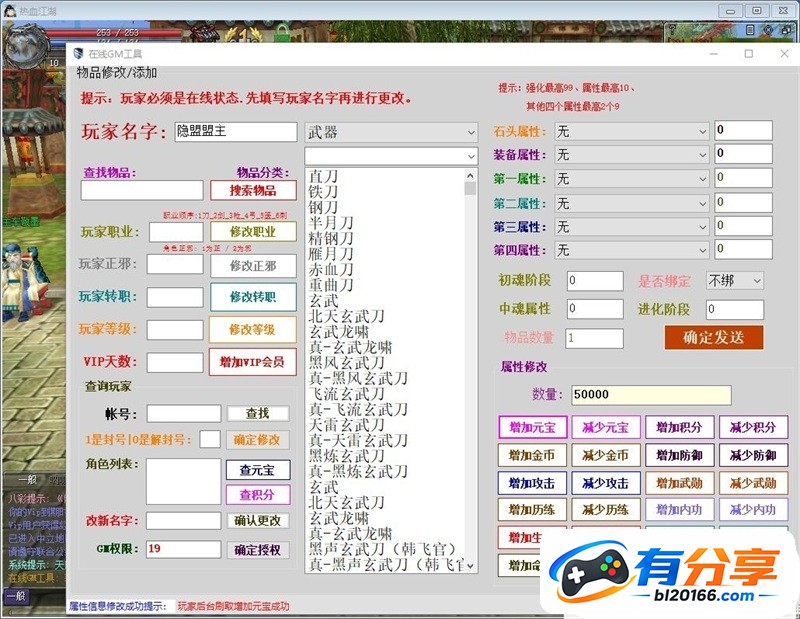
Task: Click the item list scroll-up arrow
Action: click(470, 176)
